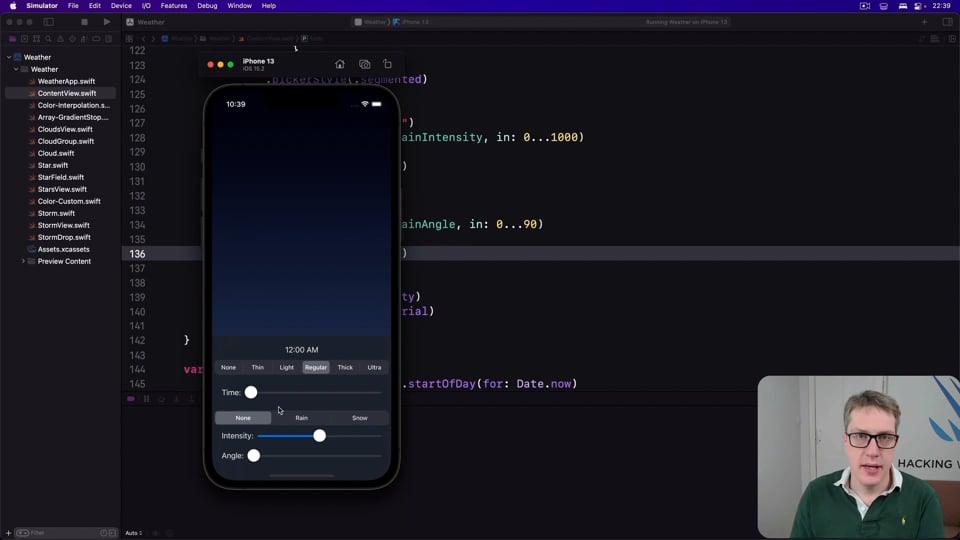This screenshot has height=540, width=960.
Task: Toggle the Xcode inspector panel icon
Action: pyautogui.click(x=947, y=22)
